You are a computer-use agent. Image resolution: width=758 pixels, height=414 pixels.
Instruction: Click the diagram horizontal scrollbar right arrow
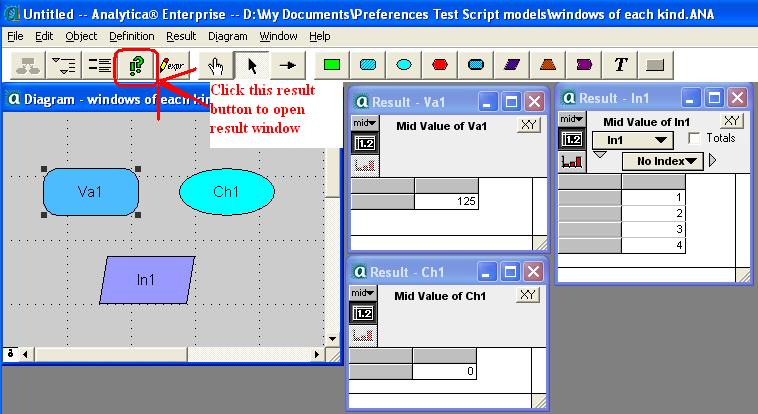pos(317,355)
